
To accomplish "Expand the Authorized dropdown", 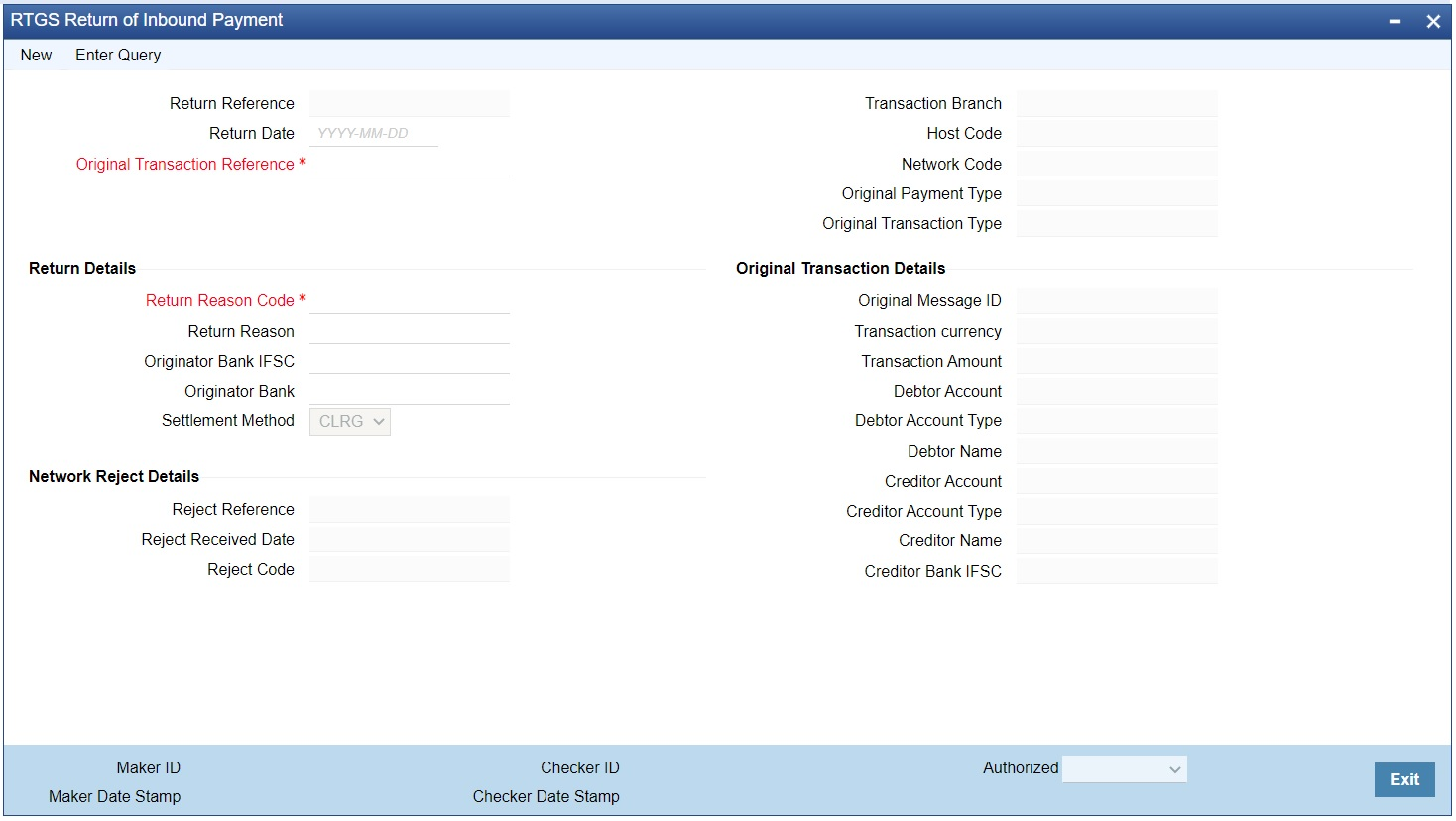I will pyautogui.click(x=1124, y=768).
